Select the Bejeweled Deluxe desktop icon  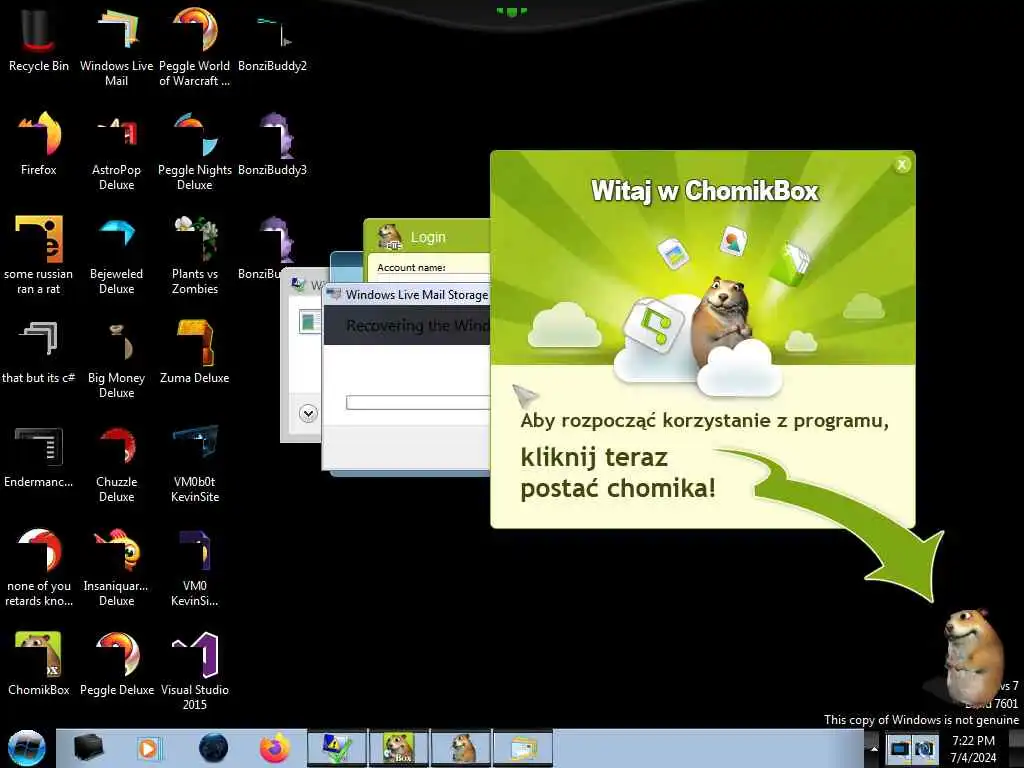pyautogui.click(x=116, y=255)
